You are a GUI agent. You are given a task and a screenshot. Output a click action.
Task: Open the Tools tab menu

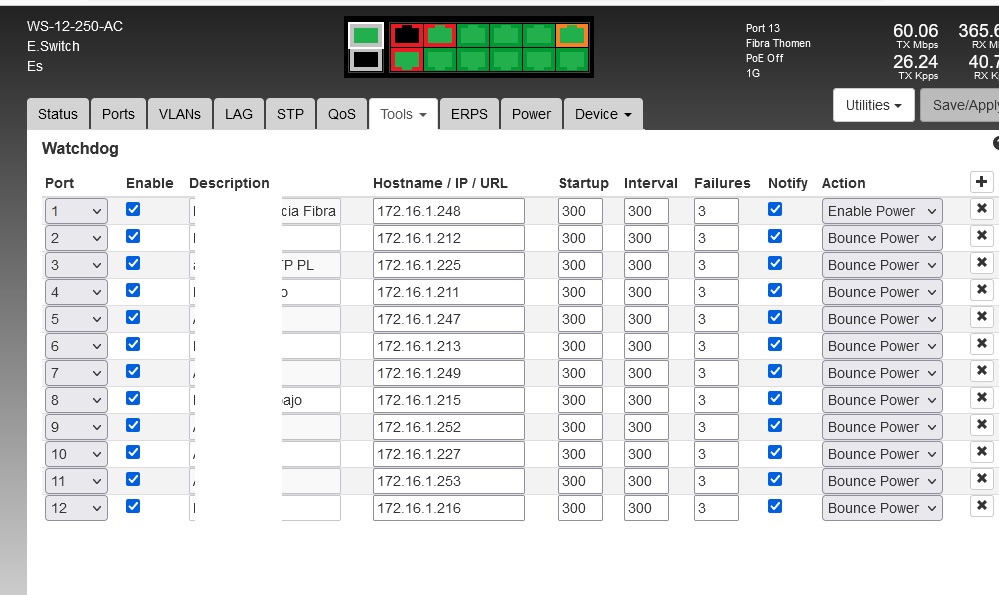(x=403, y=114)
